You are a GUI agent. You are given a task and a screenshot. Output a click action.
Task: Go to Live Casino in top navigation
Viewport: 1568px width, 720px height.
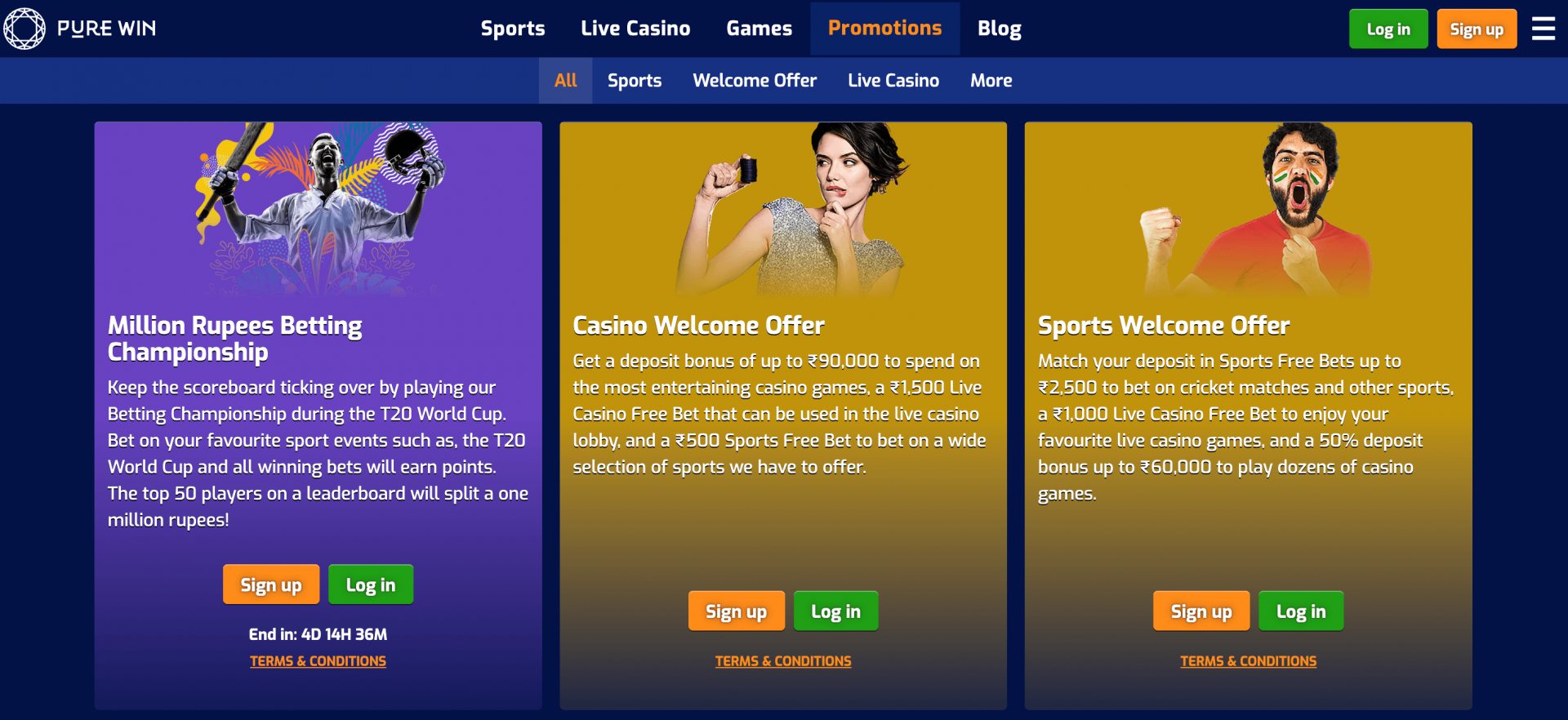tap(635, 29)
